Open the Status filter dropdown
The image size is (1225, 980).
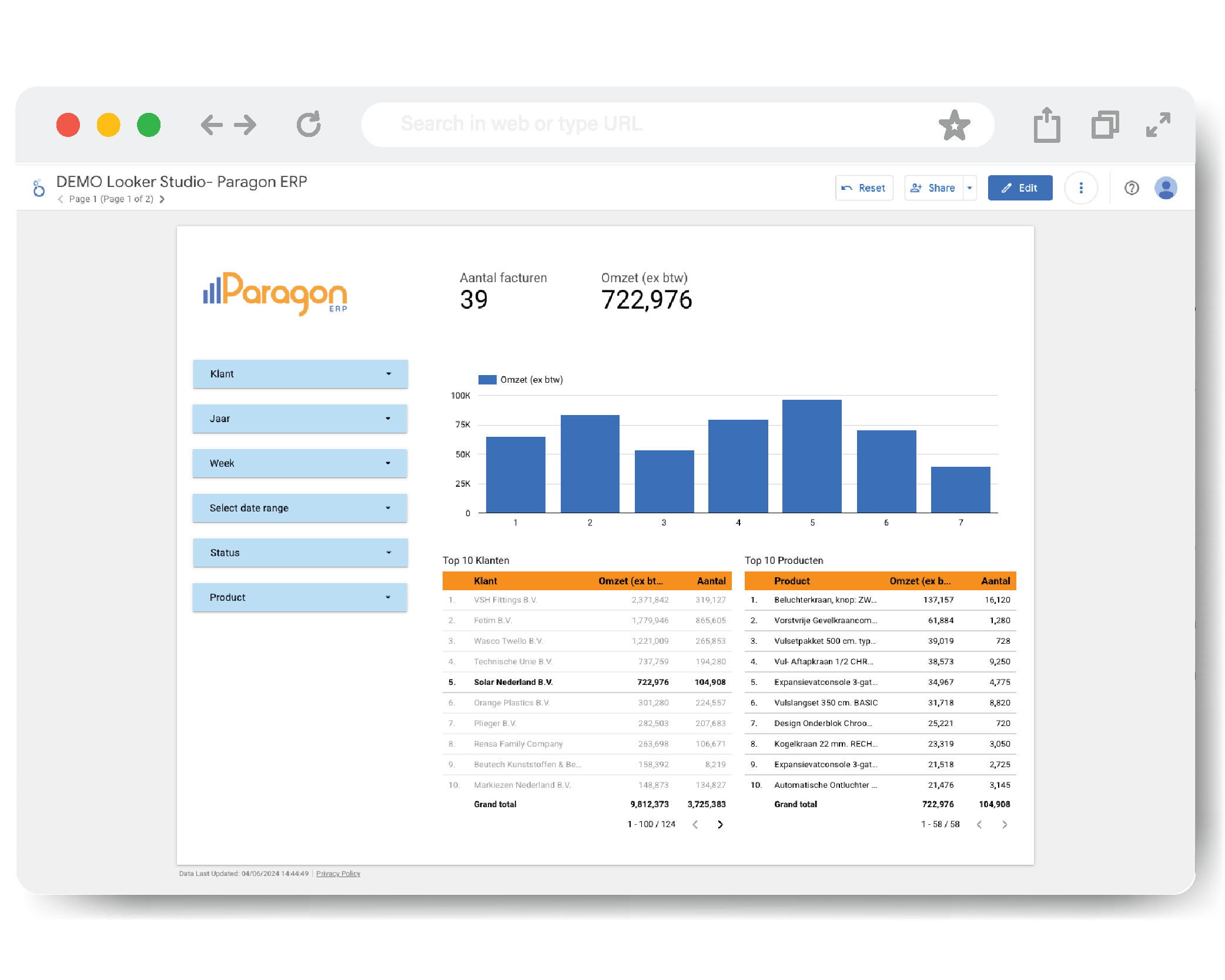coord(300,553)
